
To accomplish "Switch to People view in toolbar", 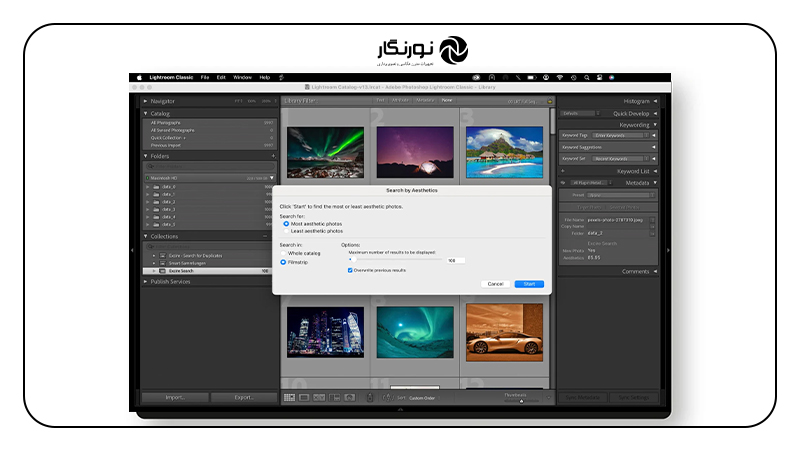I will coord(349,397).
